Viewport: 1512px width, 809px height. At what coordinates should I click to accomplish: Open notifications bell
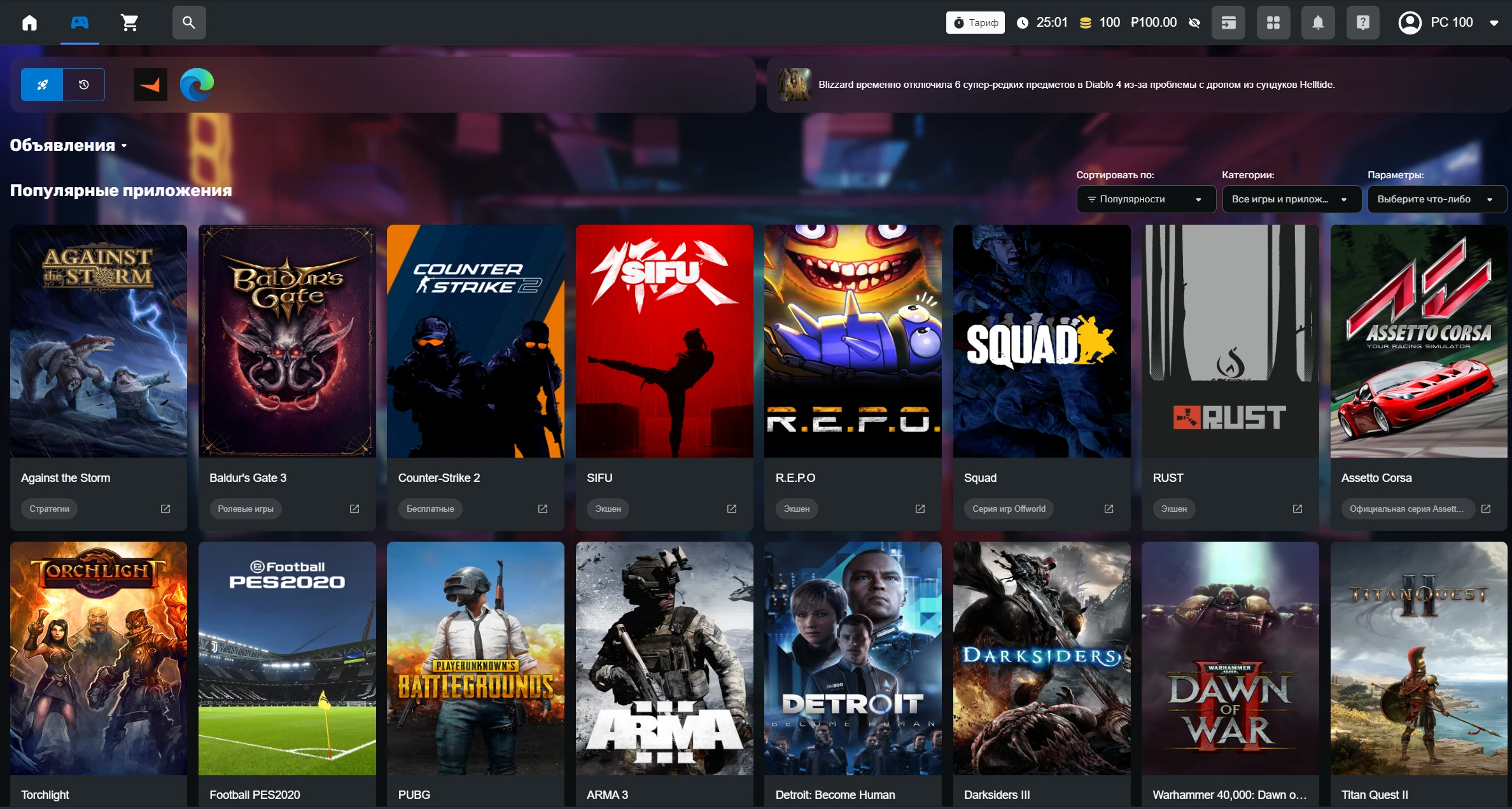[1318, 23]
